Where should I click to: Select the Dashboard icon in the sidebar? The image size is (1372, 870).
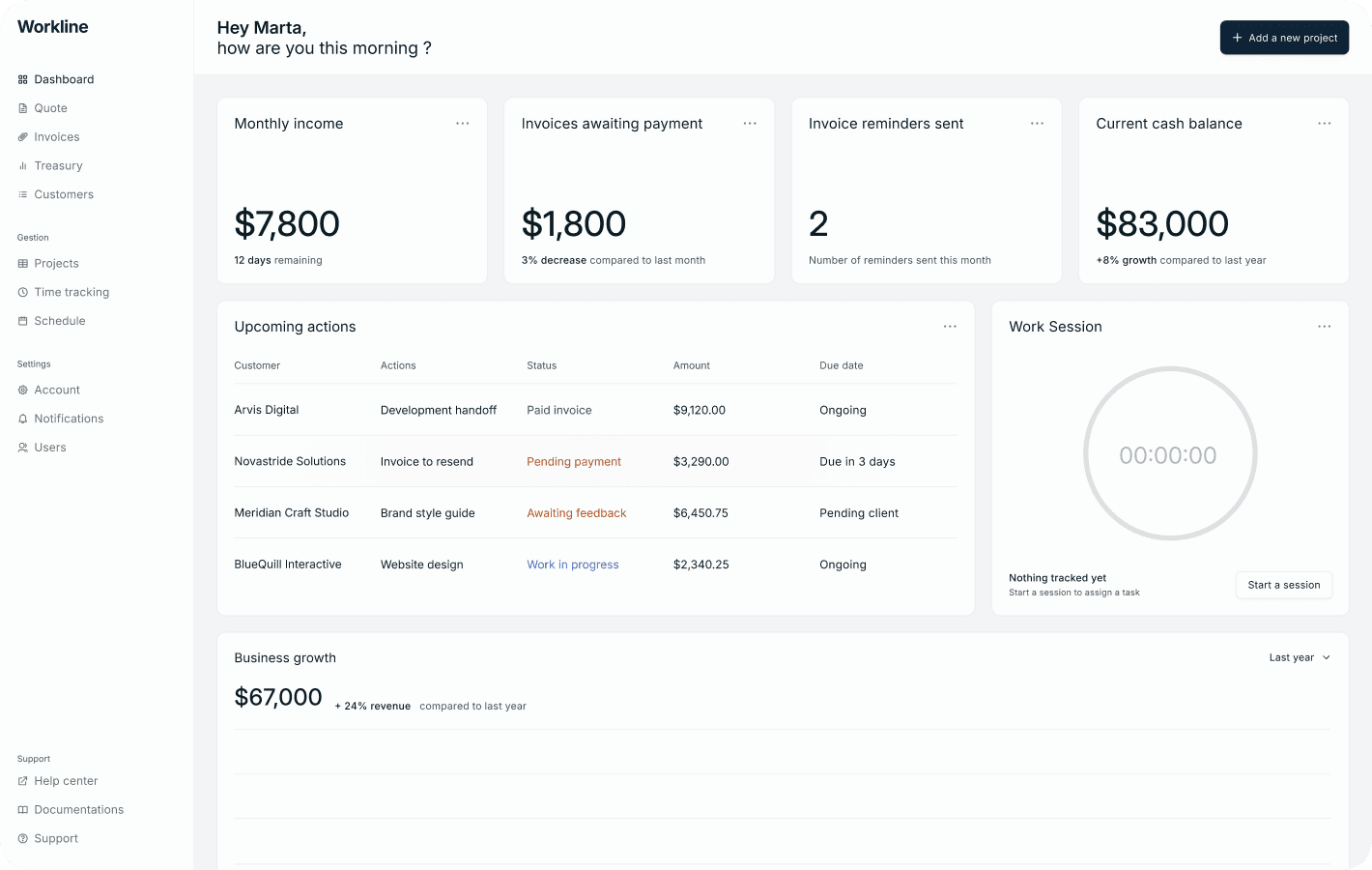click(22, 79)
